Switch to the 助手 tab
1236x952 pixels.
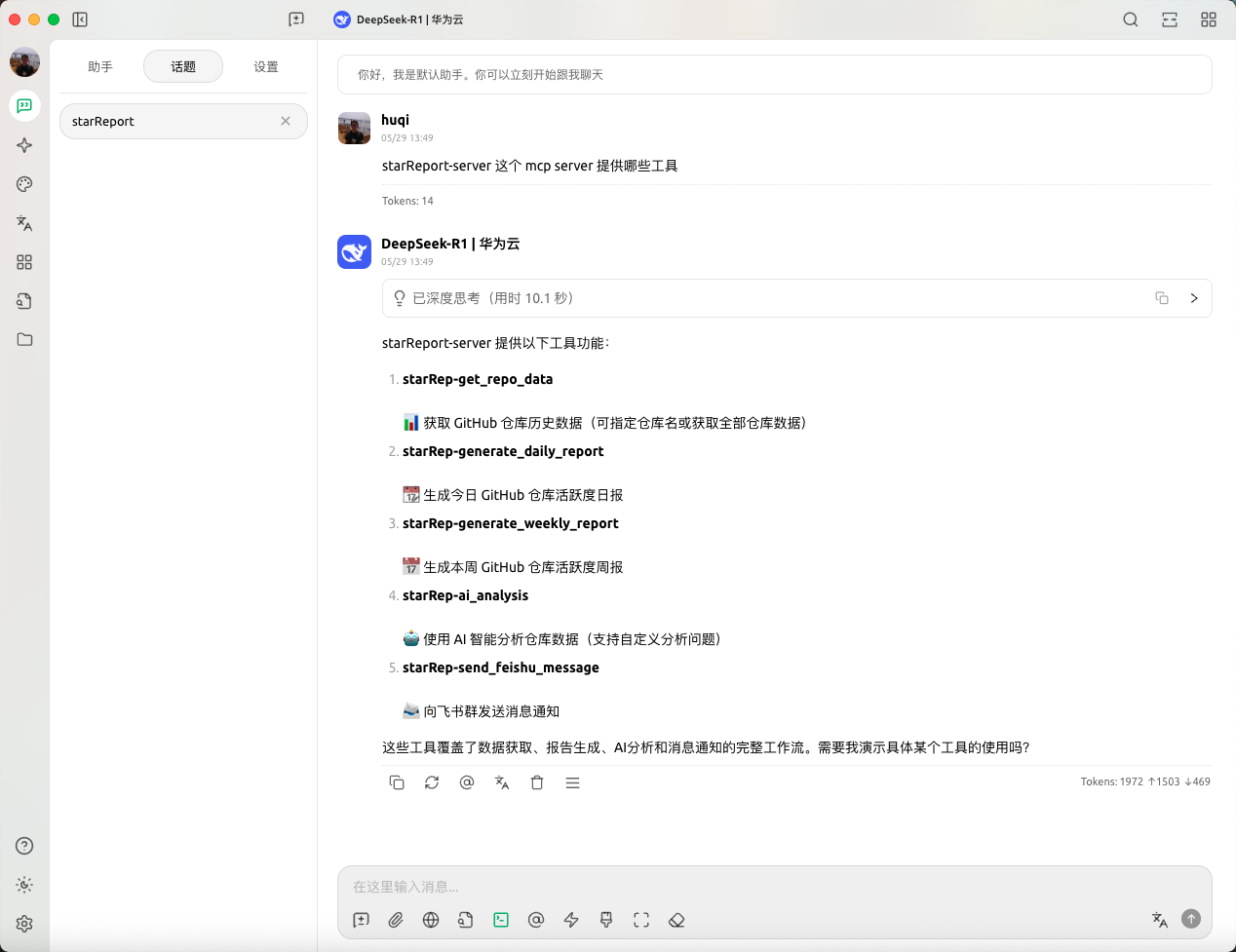(100, 66)
